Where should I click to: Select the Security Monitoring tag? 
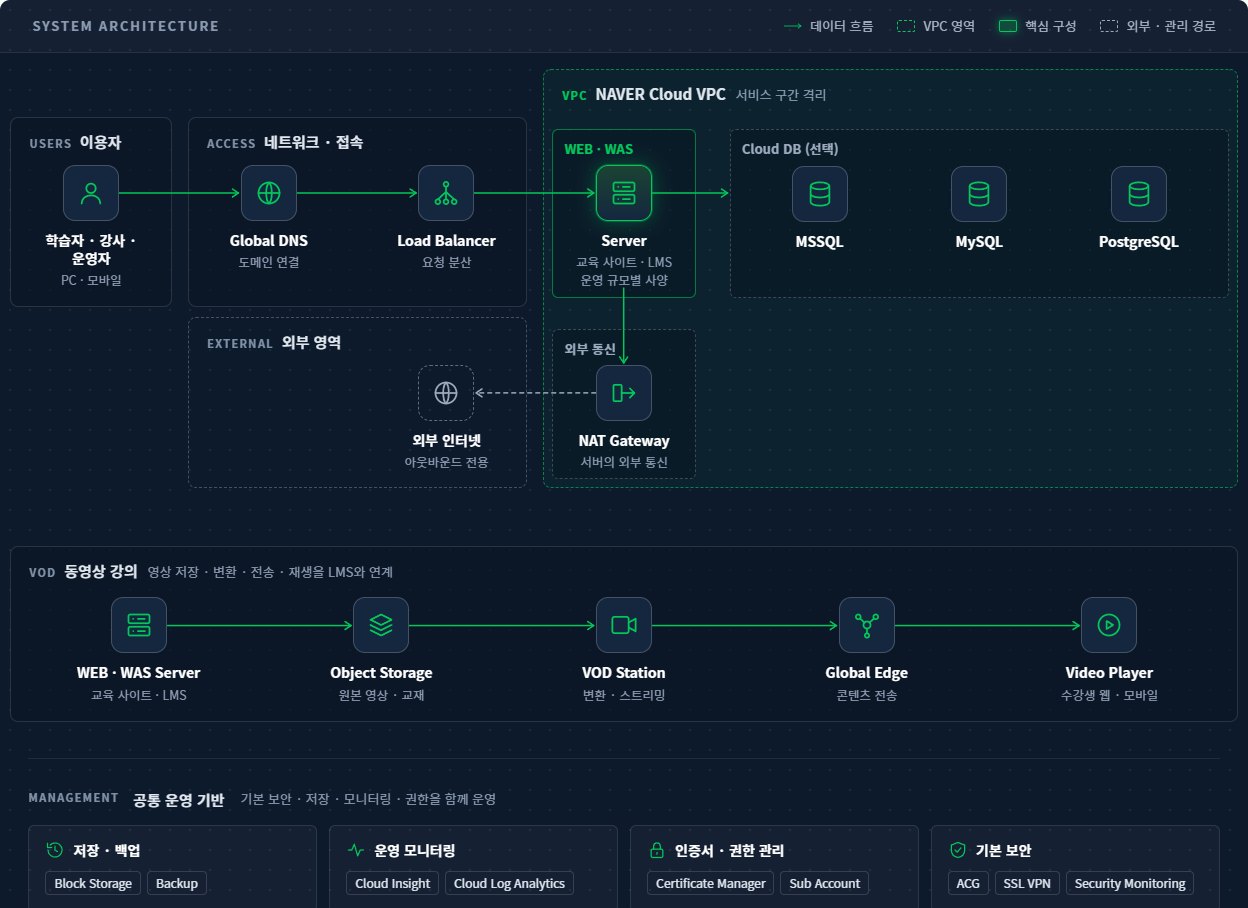1129,883
